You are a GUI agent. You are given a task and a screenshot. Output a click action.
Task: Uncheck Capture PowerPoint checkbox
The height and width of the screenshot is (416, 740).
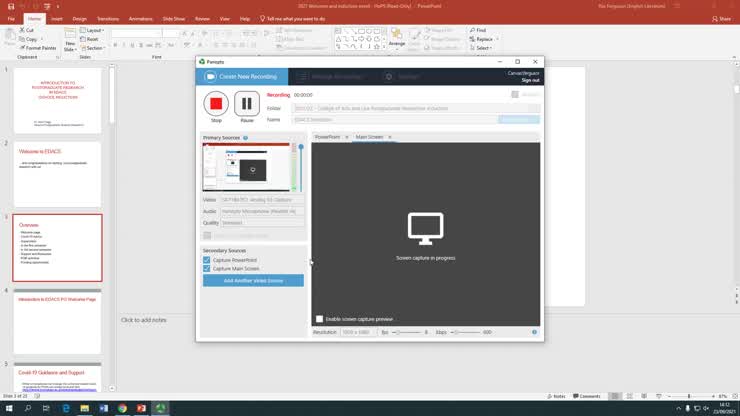coord(207,260)
